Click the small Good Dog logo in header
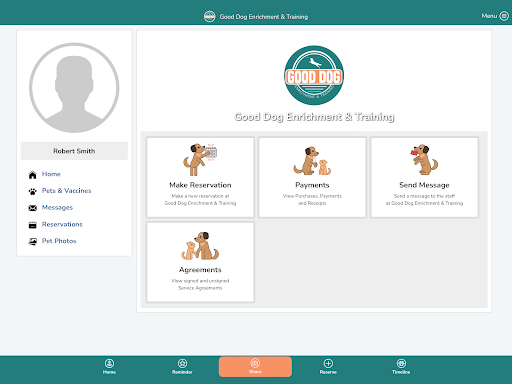 tap(210, 16)
